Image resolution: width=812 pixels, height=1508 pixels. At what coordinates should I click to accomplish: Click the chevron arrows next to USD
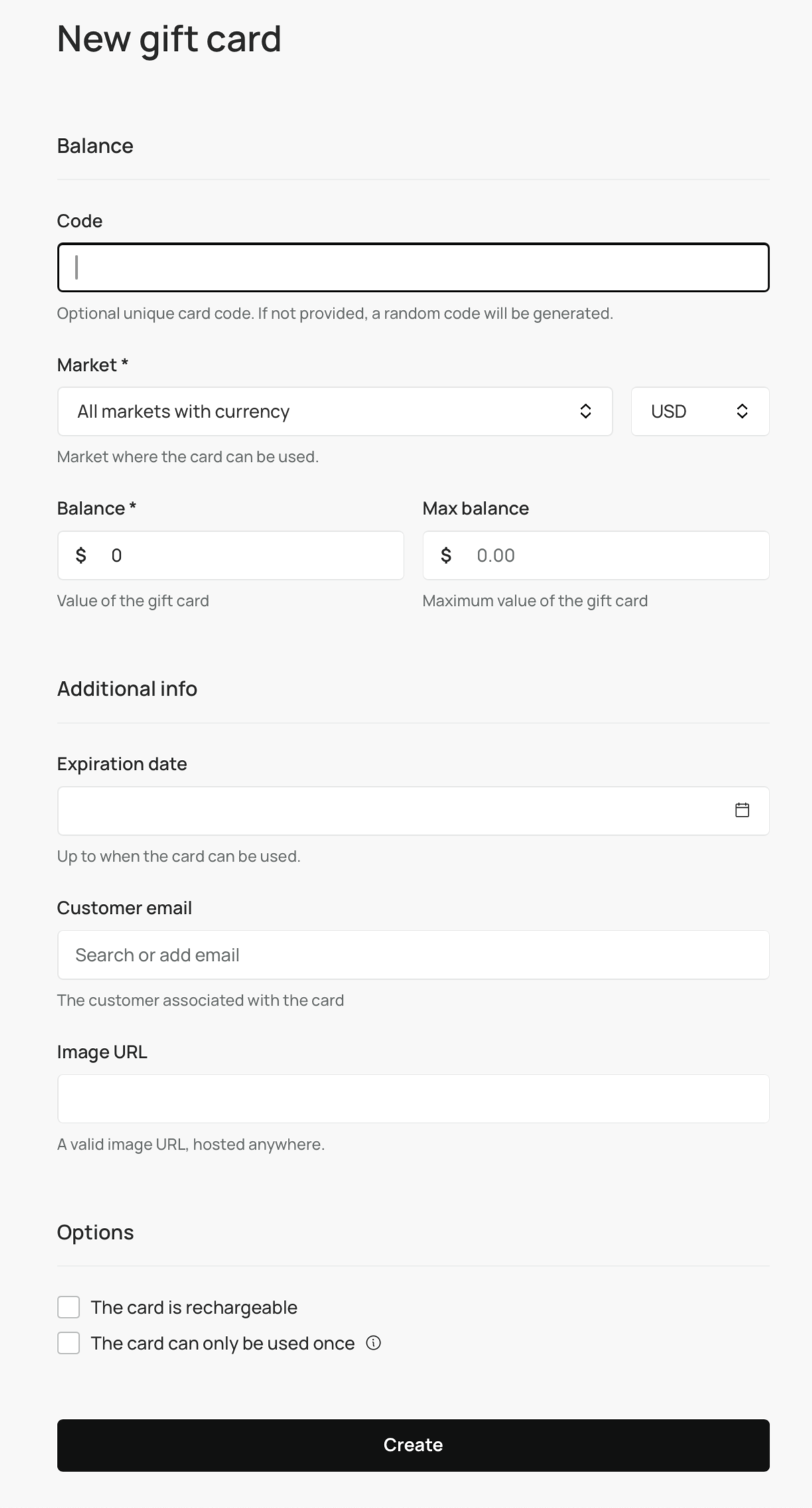[x=742, y=411]
